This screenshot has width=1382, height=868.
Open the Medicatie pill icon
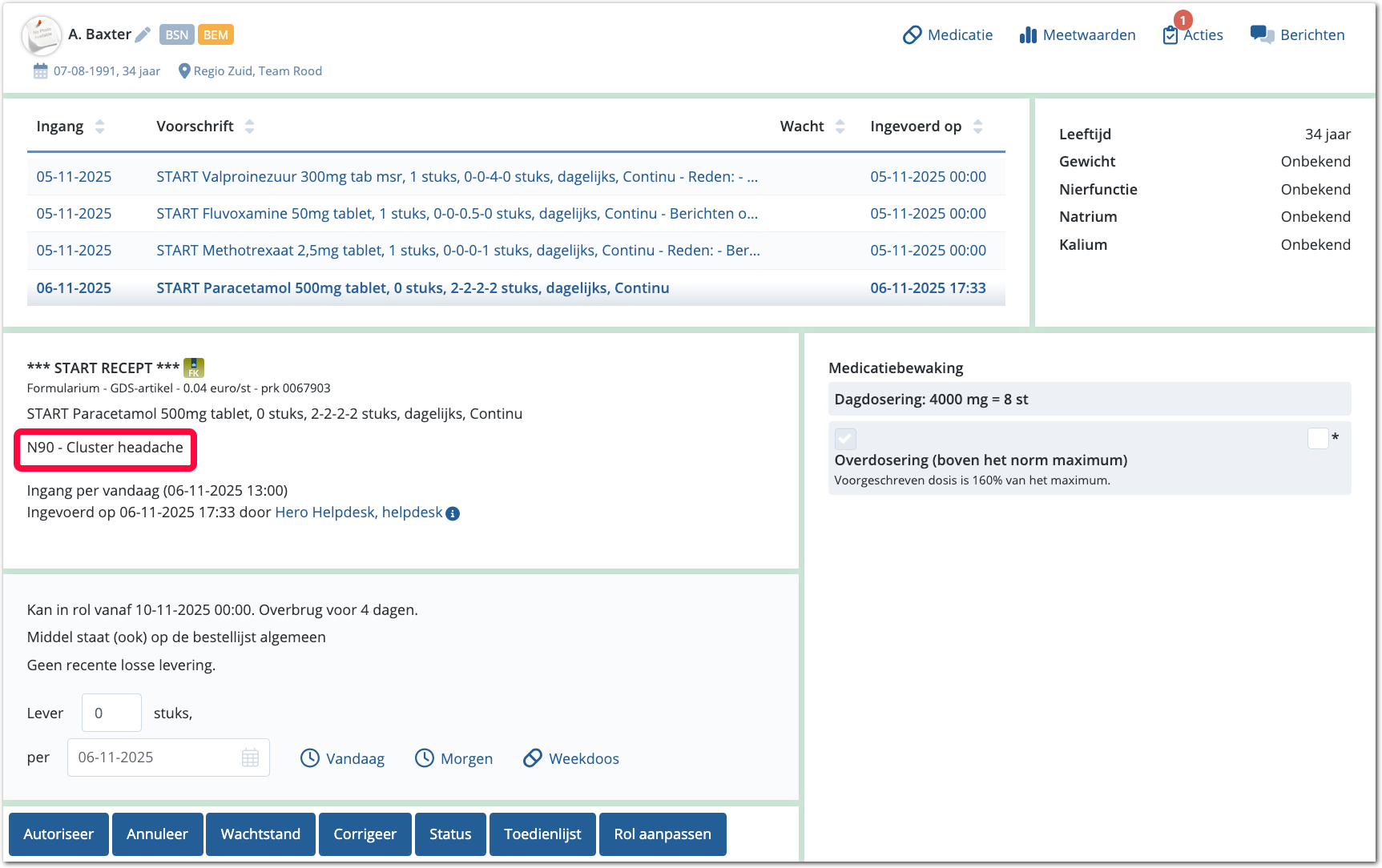pos(912,35)
